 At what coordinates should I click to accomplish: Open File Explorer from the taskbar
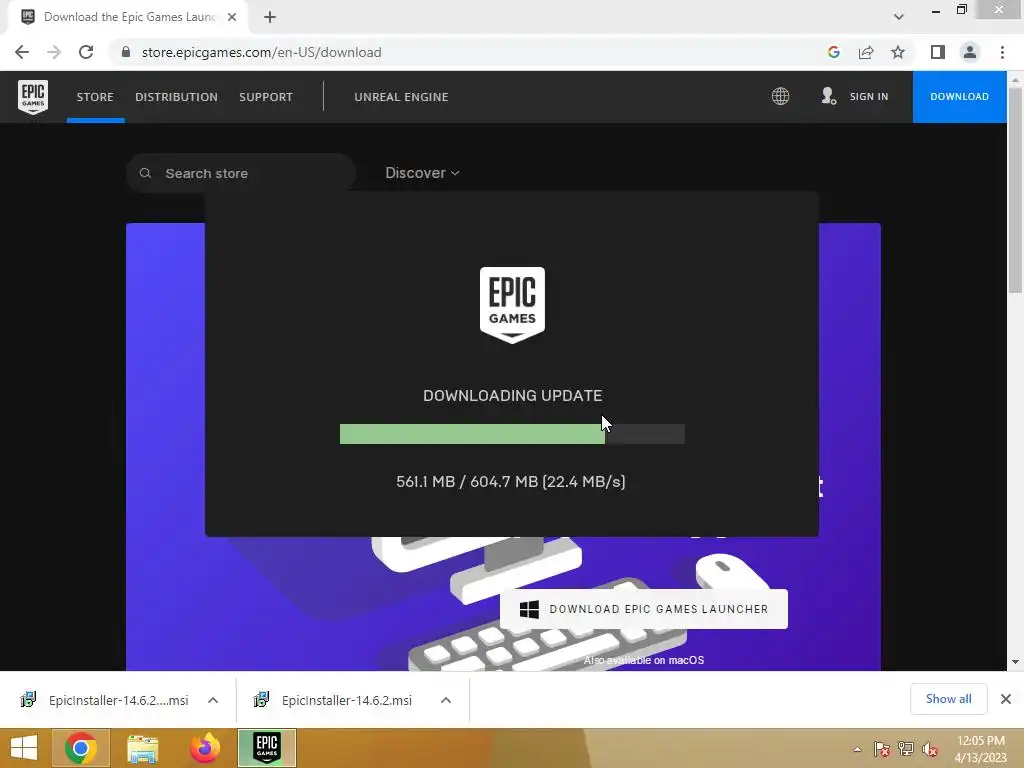click(x=142, y=748)
